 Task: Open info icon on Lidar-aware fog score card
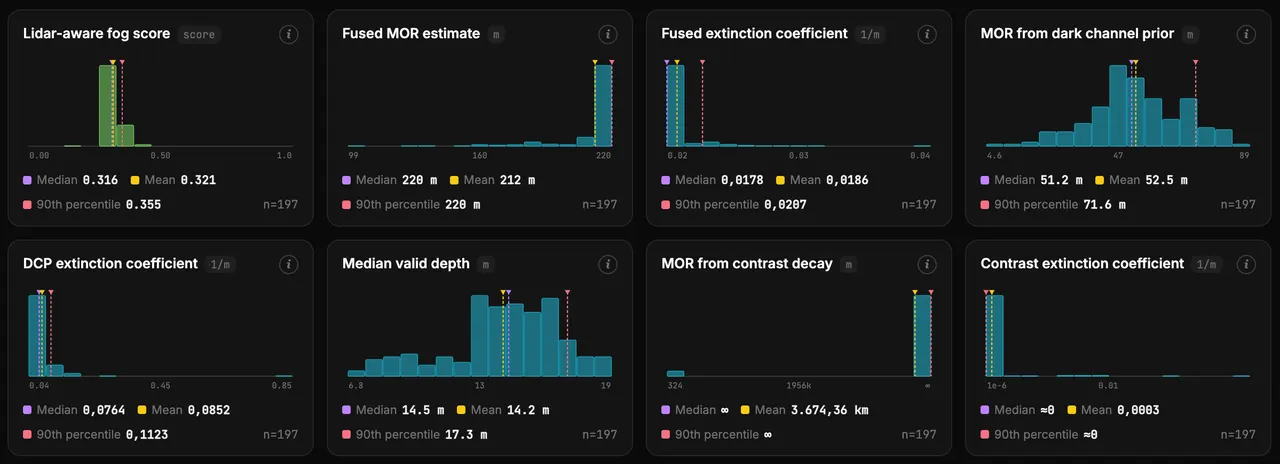(x=288, y=34)
